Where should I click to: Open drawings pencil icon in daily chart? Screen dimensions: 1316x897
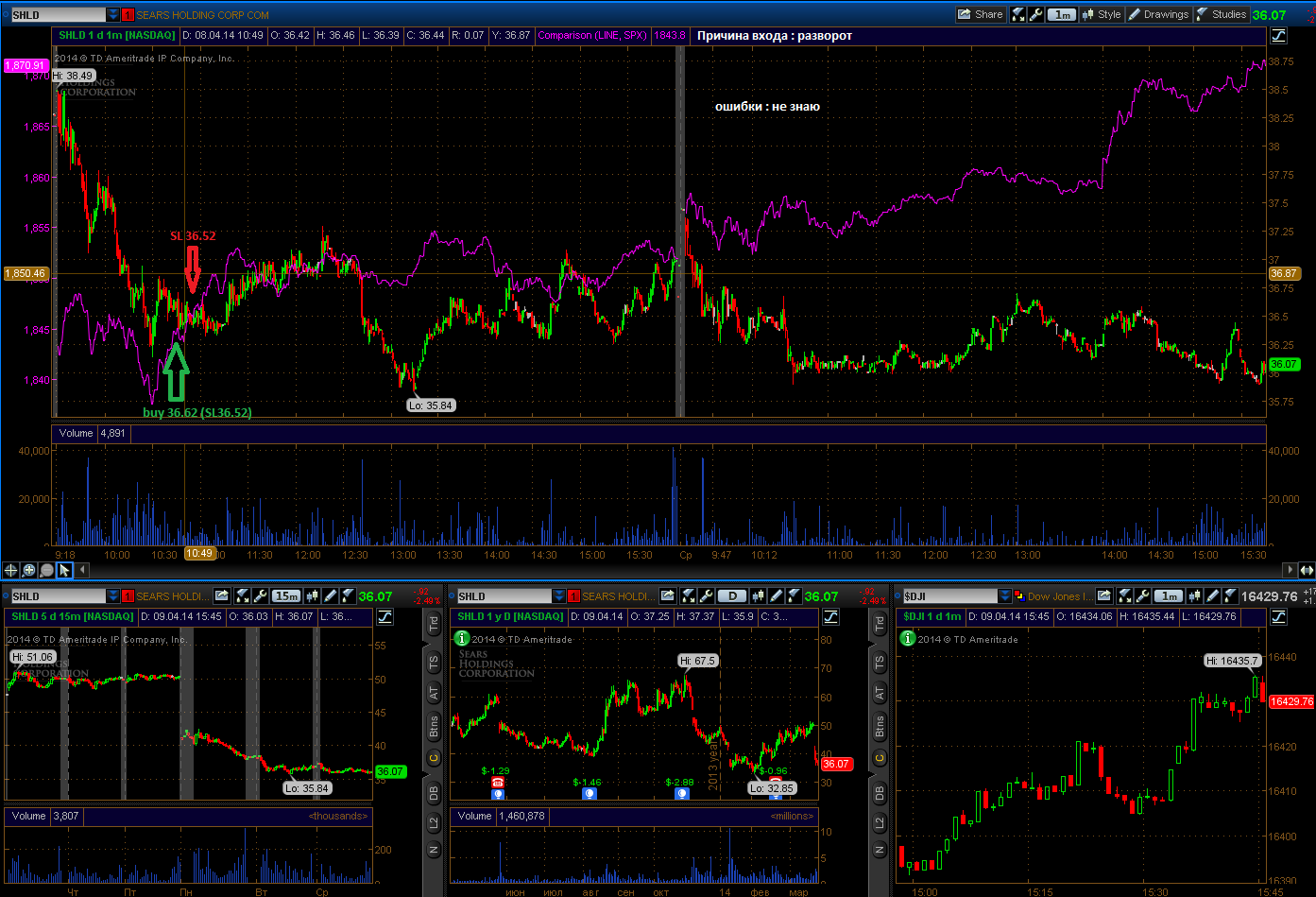777,596
